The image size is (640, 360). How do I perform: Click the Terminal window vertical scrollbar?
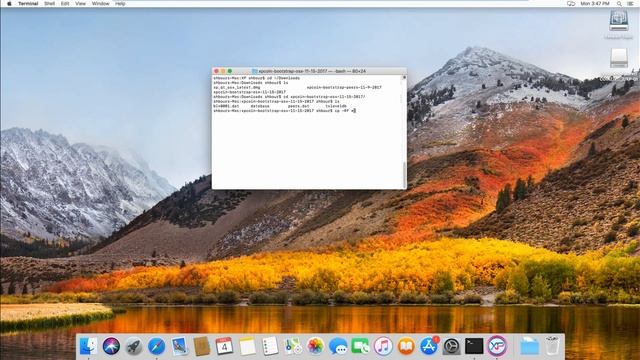pos(404,174)
